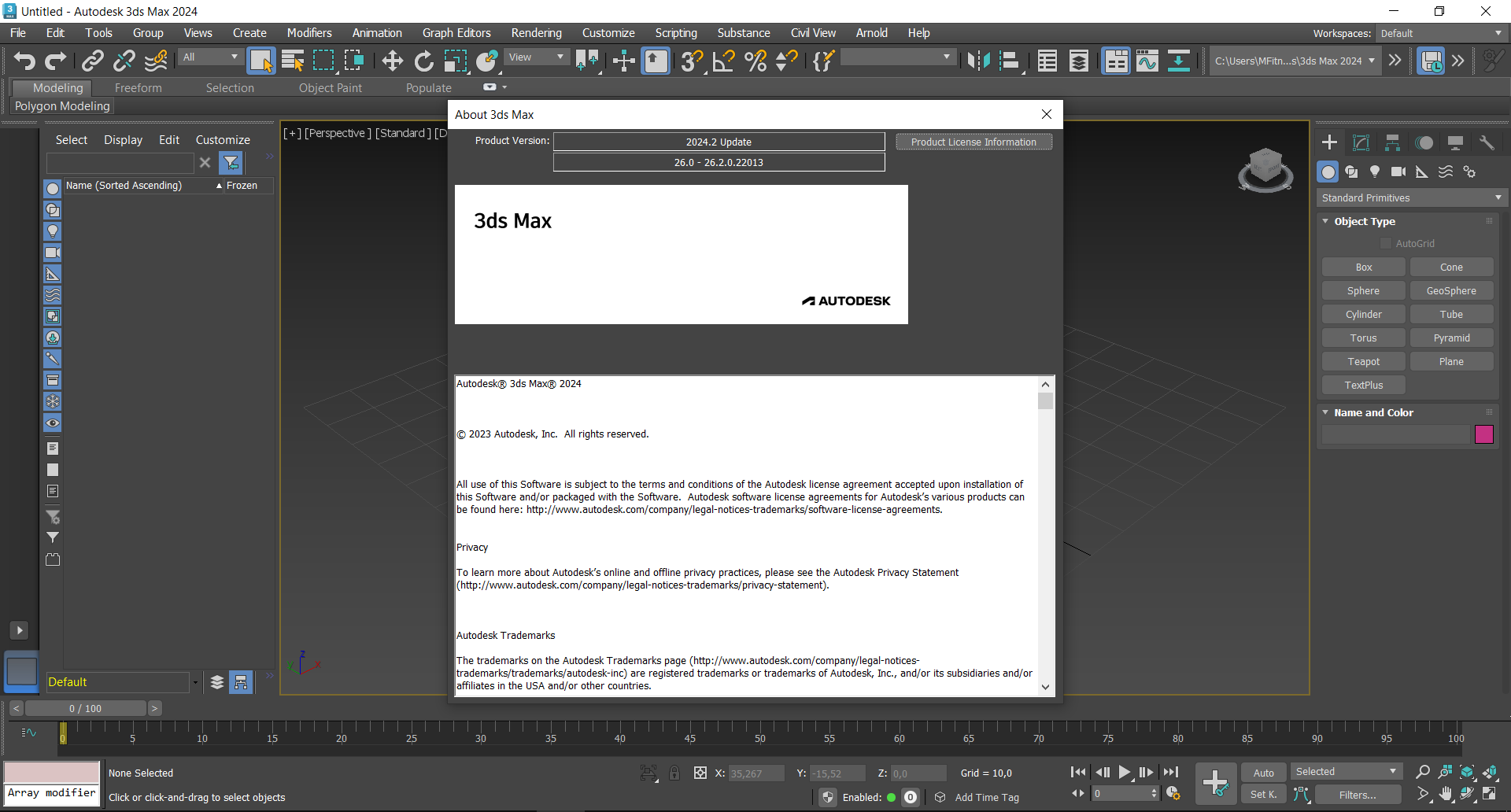Switch to the Object Paint ribbon tab
Screen dimensions: 1511x812
click(331, 88)
